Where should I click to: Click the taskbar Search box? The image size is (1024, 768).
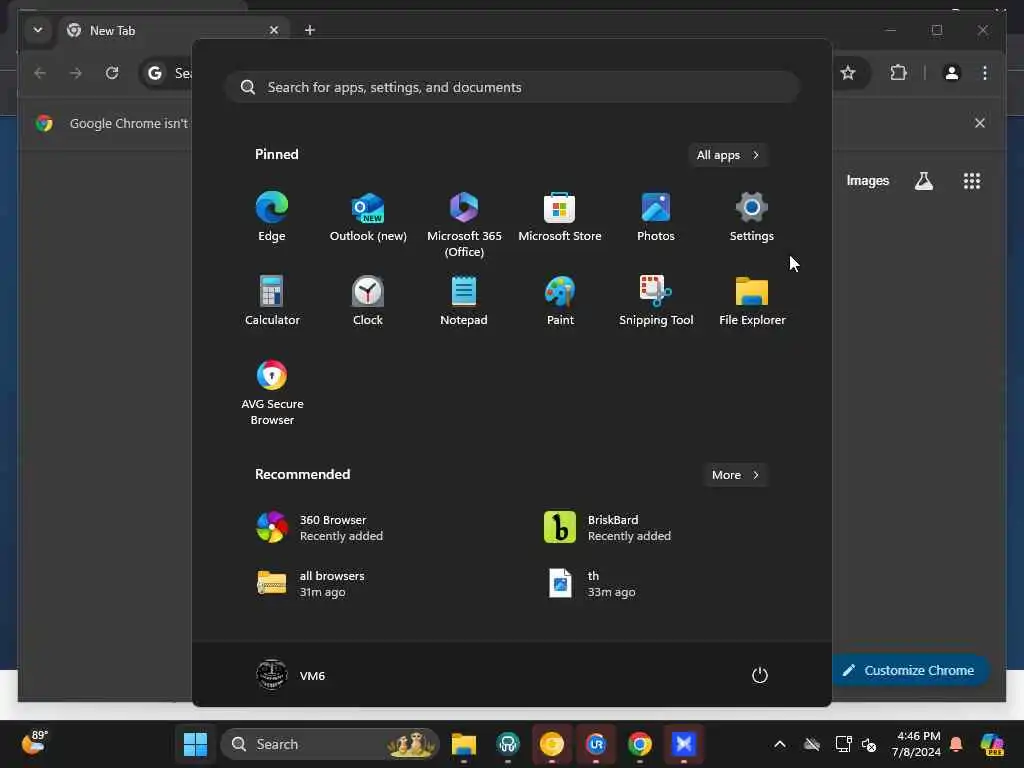pos(330,744)
